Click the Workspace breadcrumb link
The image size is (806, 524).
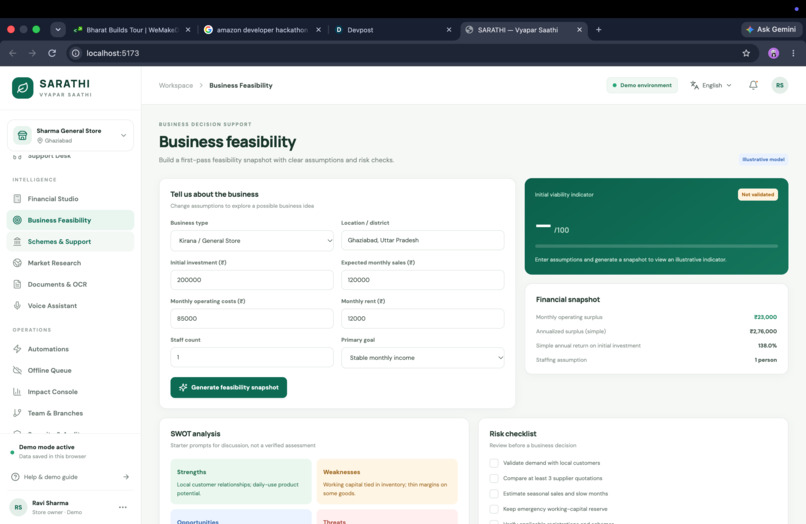[x=176, y=85]
